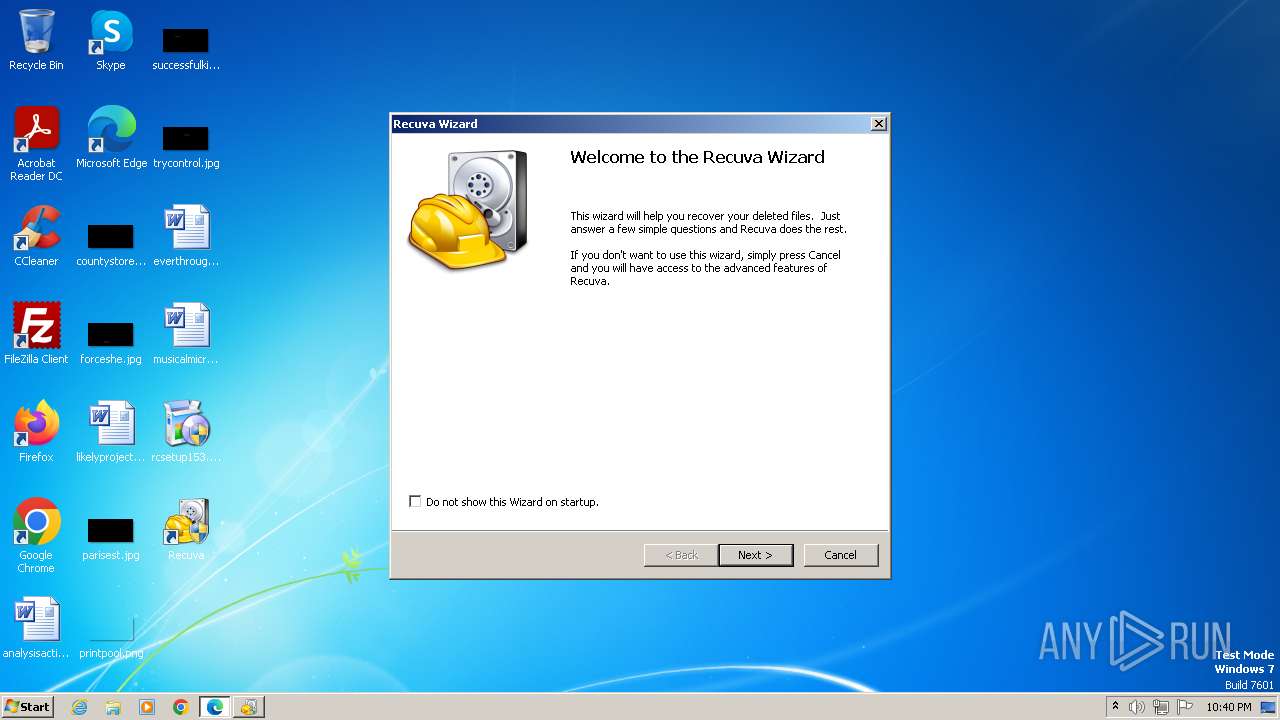Open the network status tray icon
The width and height of the screenshot is (1280, 720).
[1161, 707]
